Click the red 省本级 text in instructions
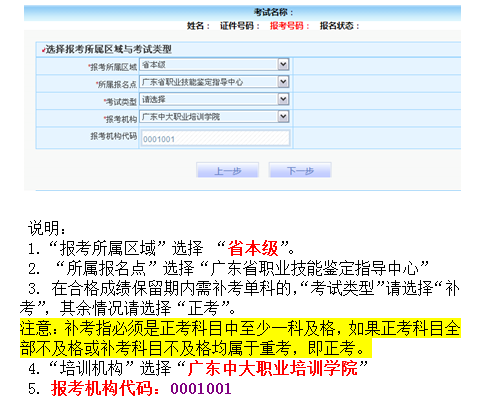The width and height of the screenshot is (481, 403). point(253,248)
